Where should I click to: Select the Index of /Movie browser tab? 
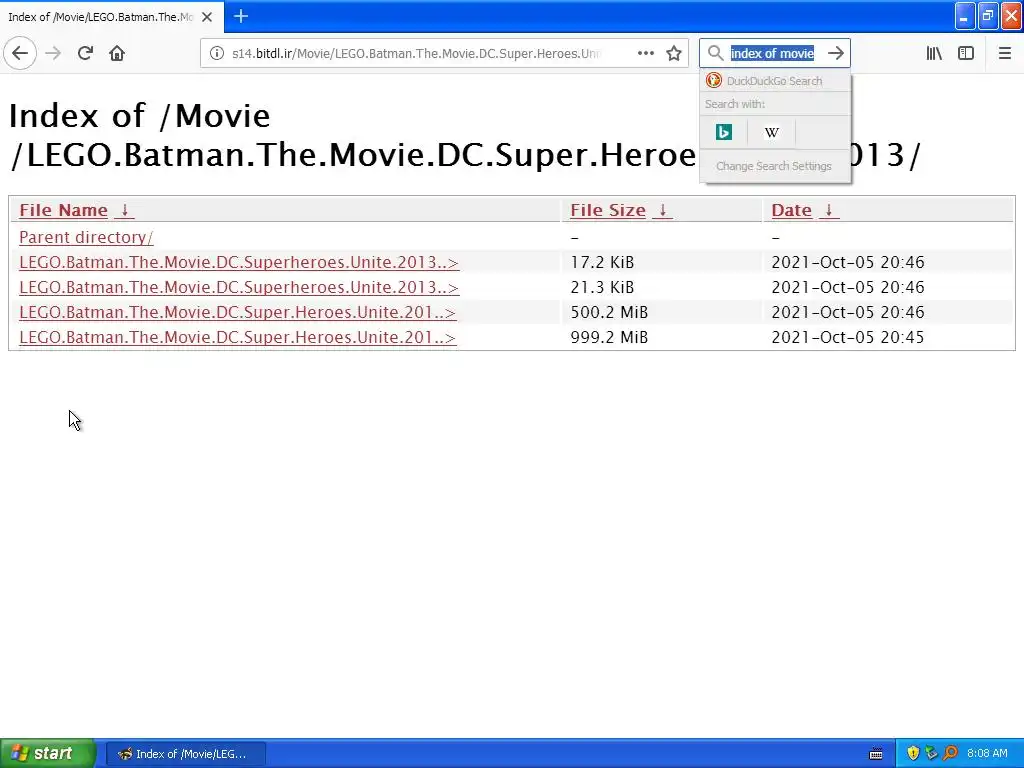click(111, 17)
